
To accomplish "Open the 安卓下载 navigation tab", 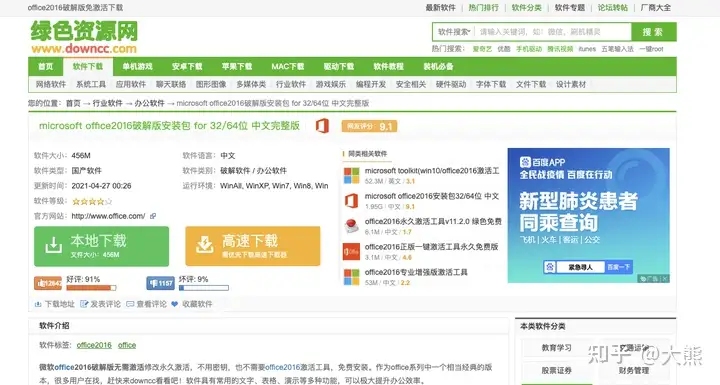I will [187, 66].
